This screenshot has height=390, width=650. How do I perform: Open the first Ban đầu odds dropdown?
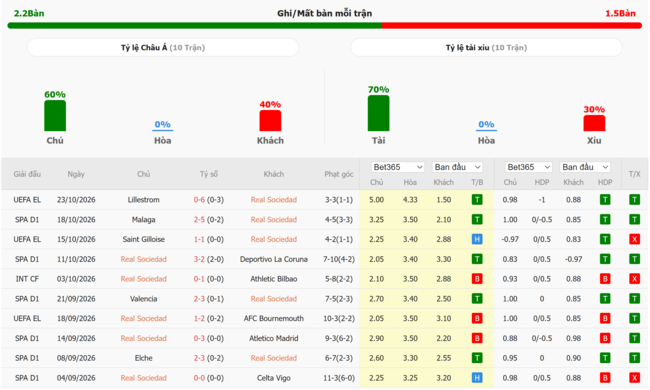(x=458, y=167)
